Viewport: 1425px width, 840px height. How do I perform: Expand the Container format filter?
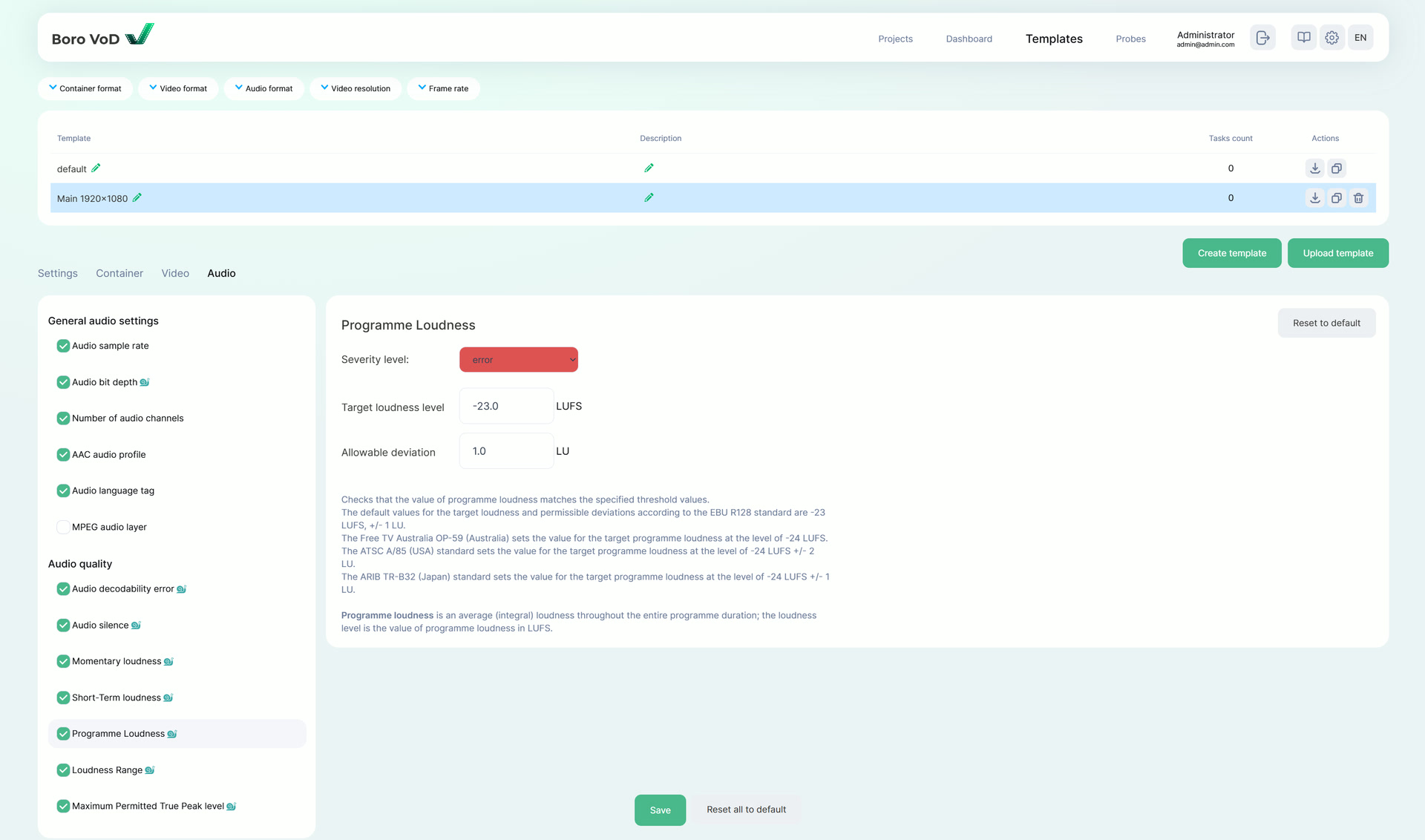click(85, 88)
